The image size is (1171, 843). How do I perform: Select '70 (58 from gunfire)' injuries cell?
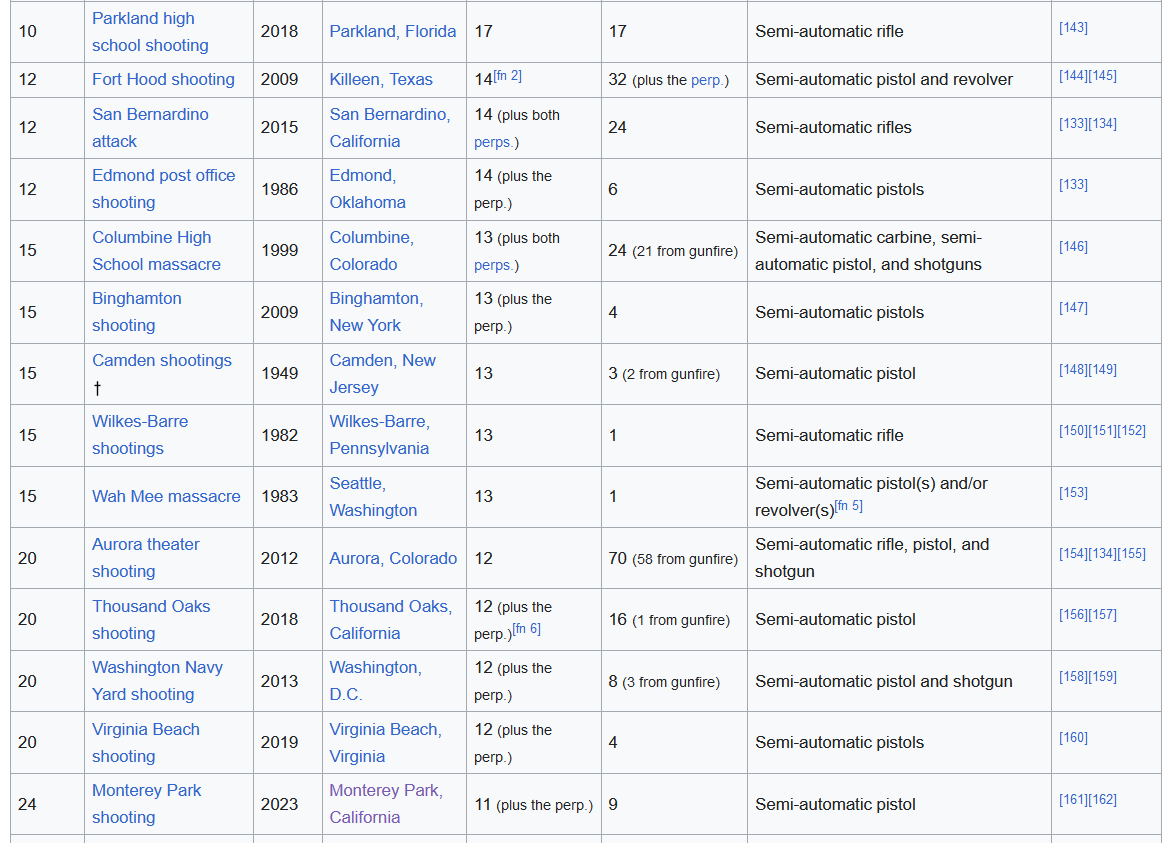tap(673, 559)
